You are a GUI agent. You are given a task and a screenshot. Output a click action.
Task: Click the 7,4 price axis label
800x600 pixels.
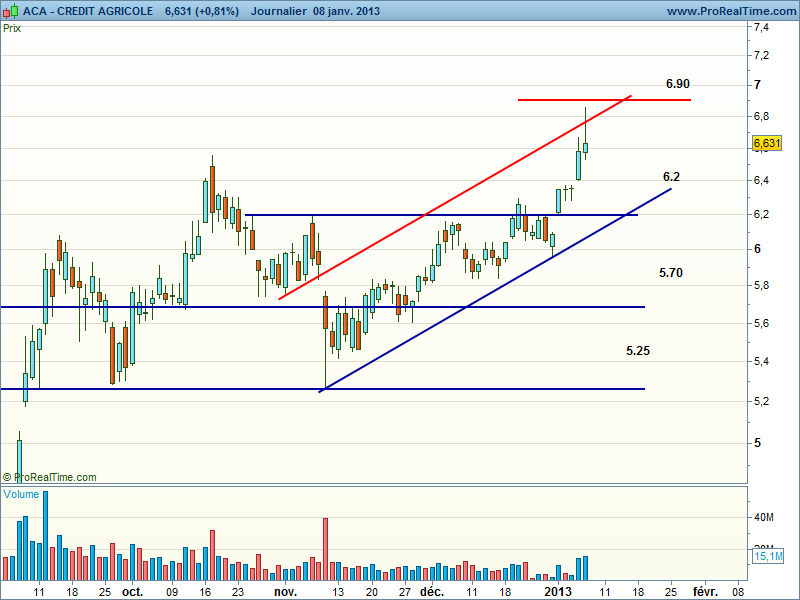tap(762, 27)
